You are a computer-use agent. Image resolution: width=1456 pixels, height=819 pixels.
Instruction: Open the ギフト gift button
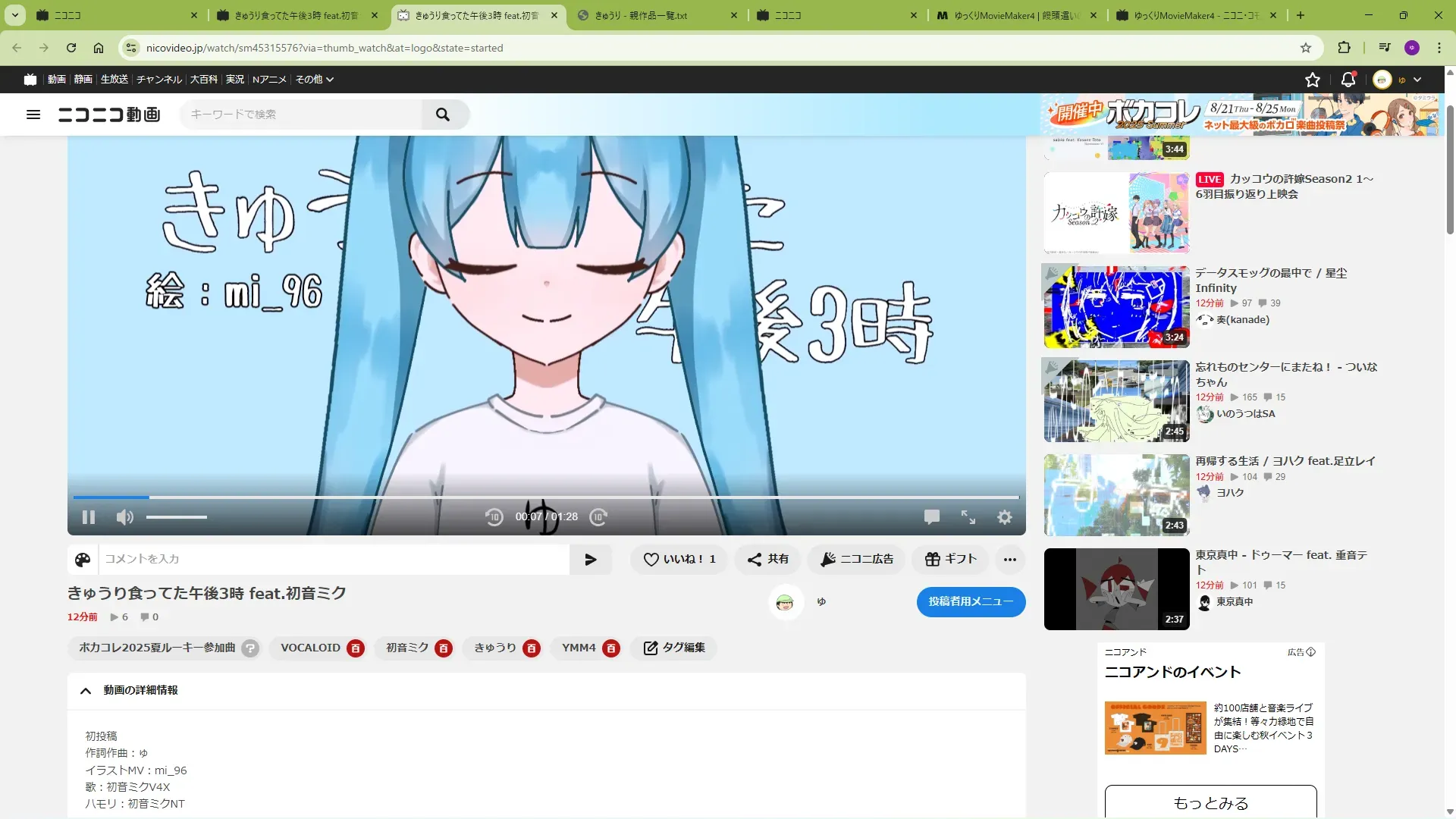tap(950, 560)
